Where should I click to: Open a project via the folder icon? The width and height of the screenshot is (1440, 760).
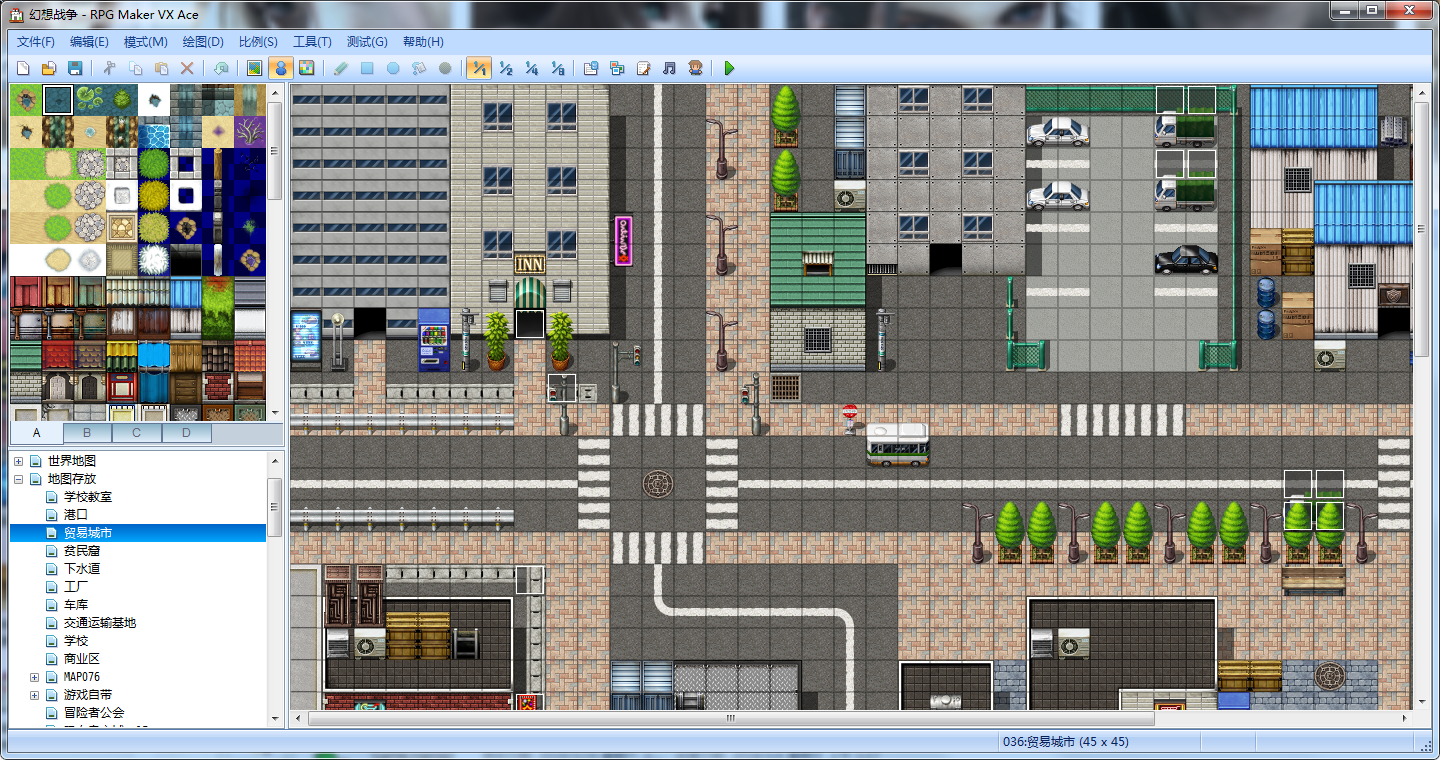48,68
